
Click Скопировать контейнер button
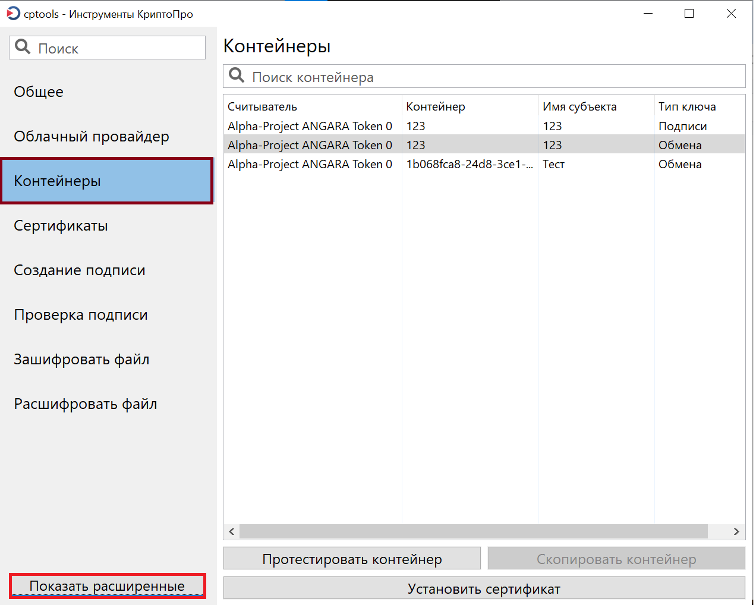click(x=616, y=559)
